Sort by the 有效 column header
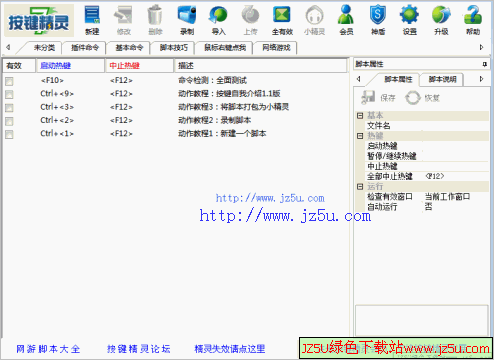 coord(19,66)
